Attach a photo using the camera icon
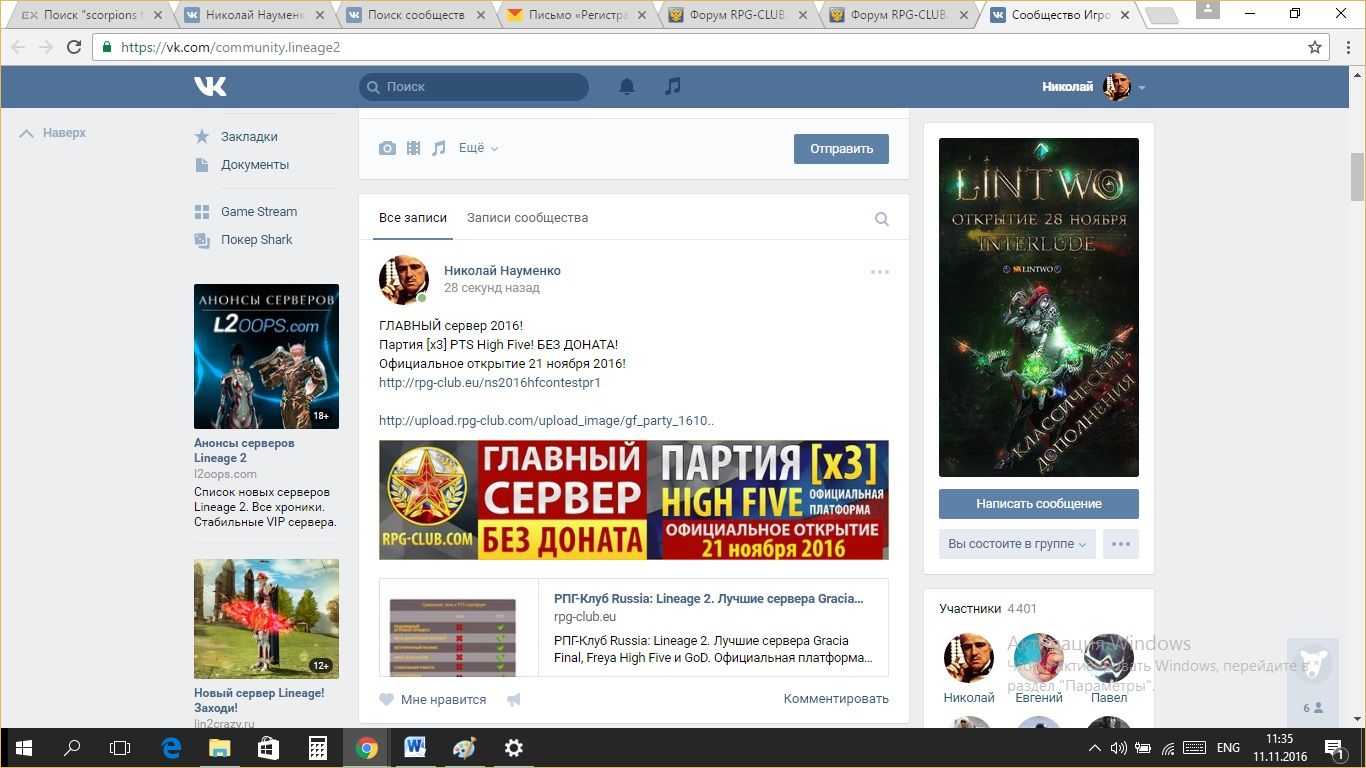 pos(387,148)
